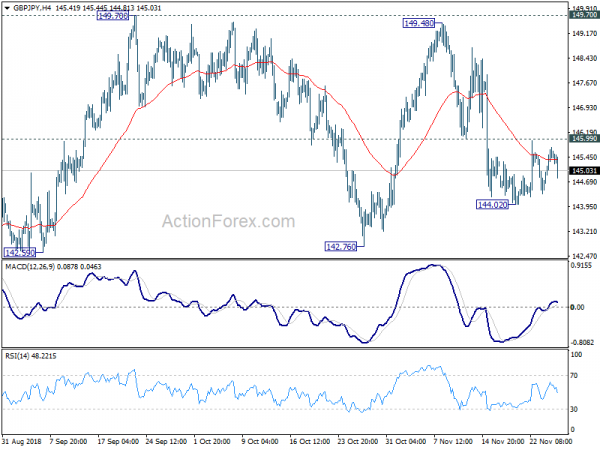Select the 142.590 low price label
Image resolution: width=600 pixels, height=450 pixels.
20,253
